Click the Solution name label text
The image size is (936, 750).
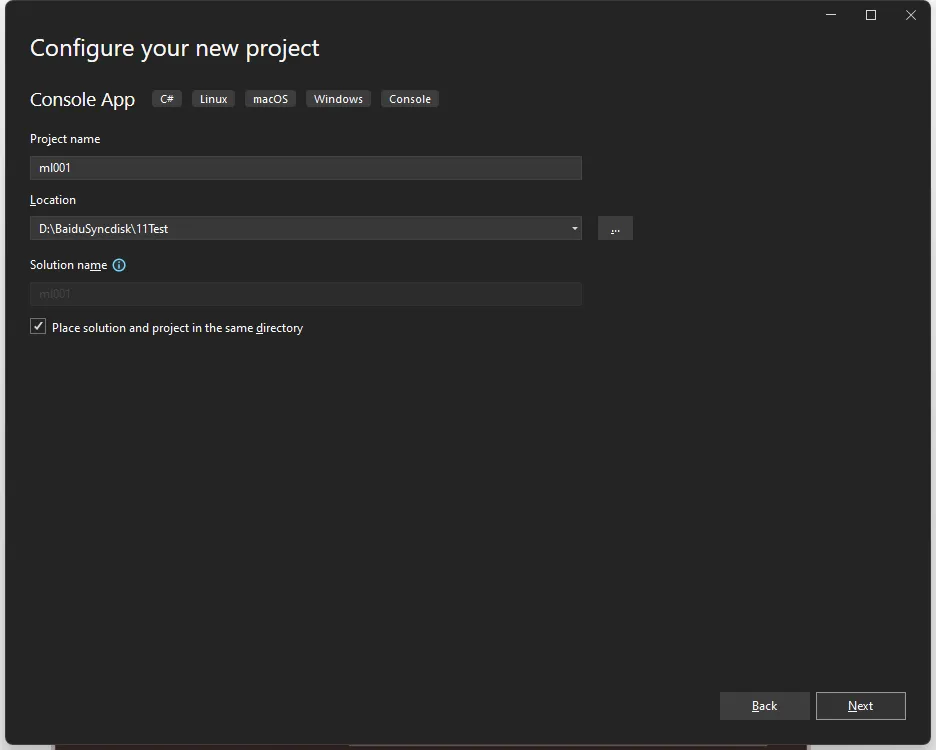click(68, 265)
